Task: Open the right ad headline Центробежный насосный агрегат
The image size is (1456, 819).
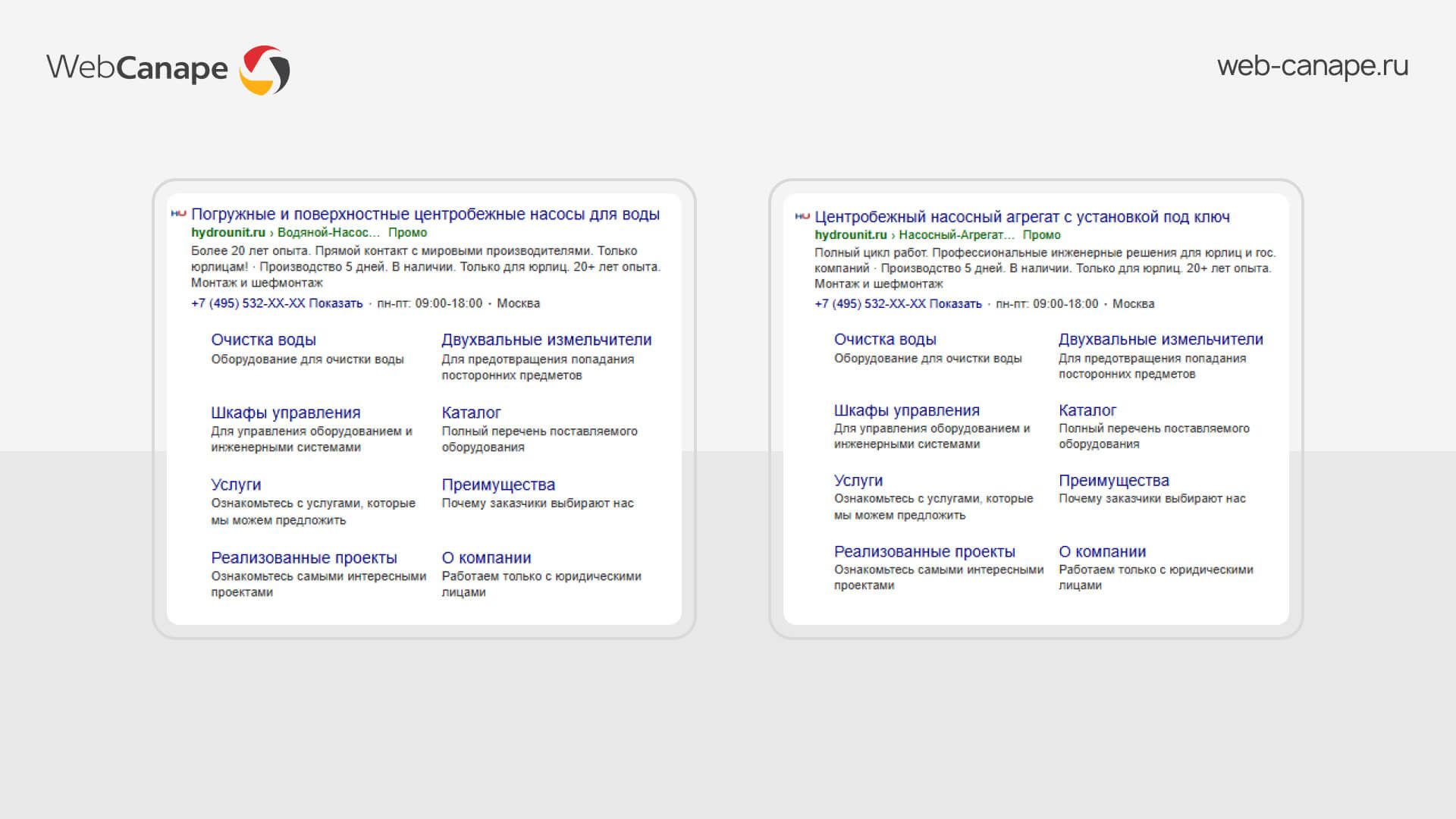Action: [1021, 217]
